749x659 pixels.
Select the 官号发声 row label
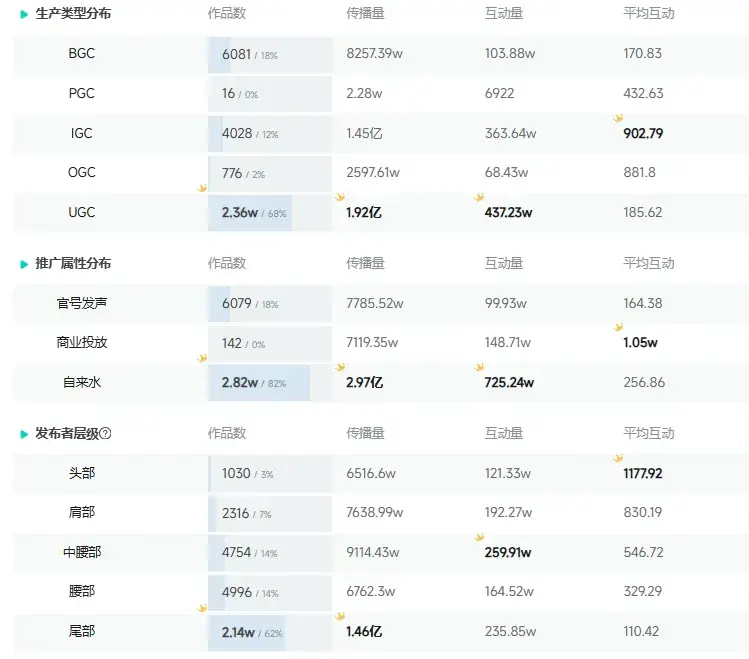(x=82, y=303)
